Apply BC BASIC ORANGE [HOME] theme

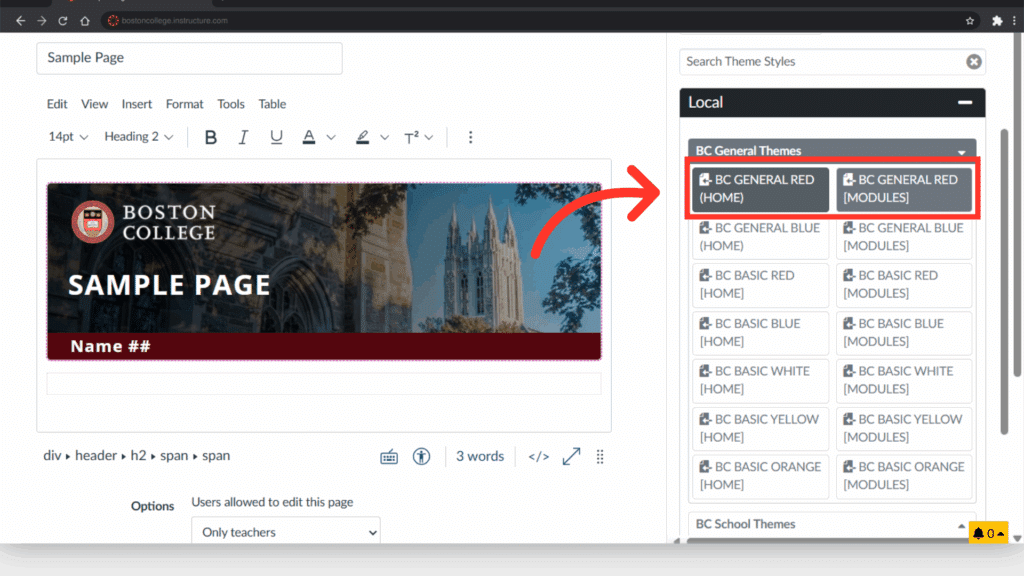click(760, 476)
